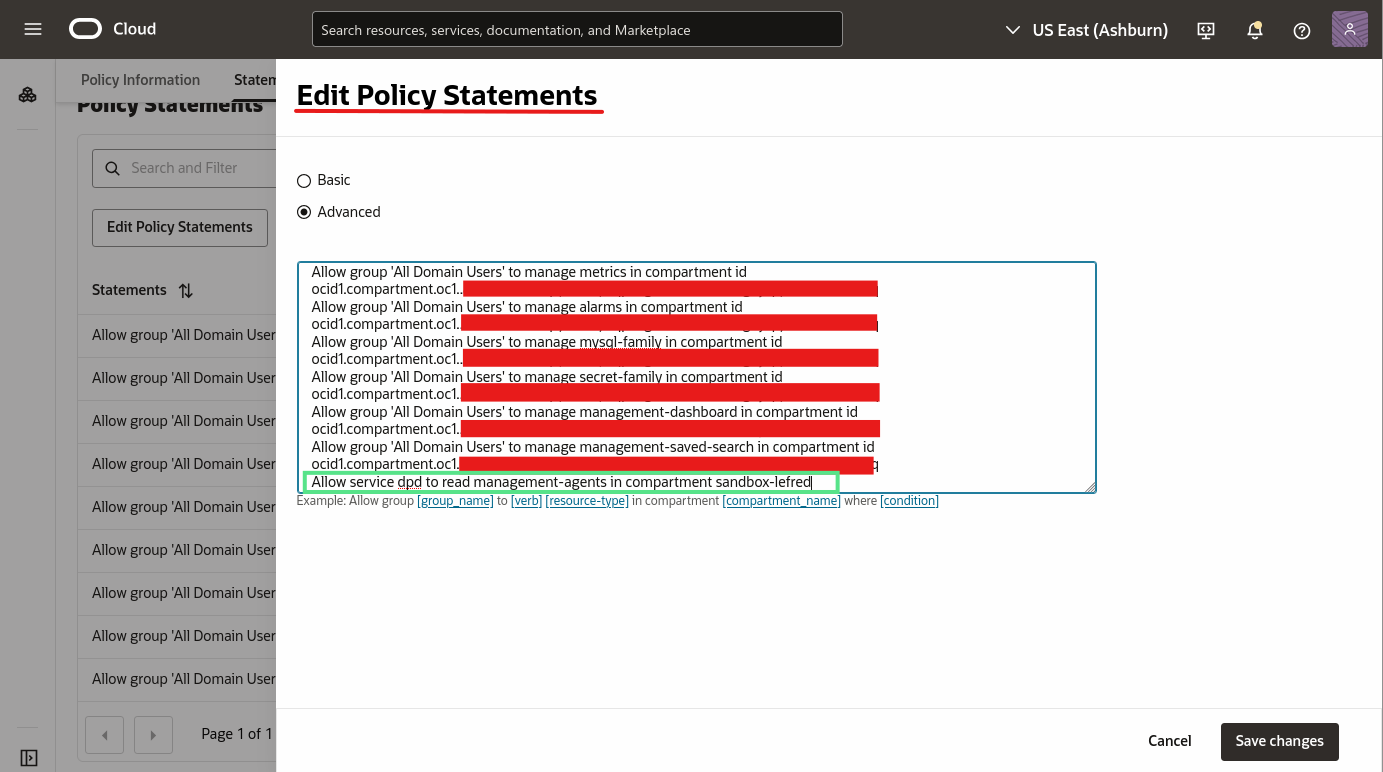Select the Basic policy builder mode

[303, 180]
